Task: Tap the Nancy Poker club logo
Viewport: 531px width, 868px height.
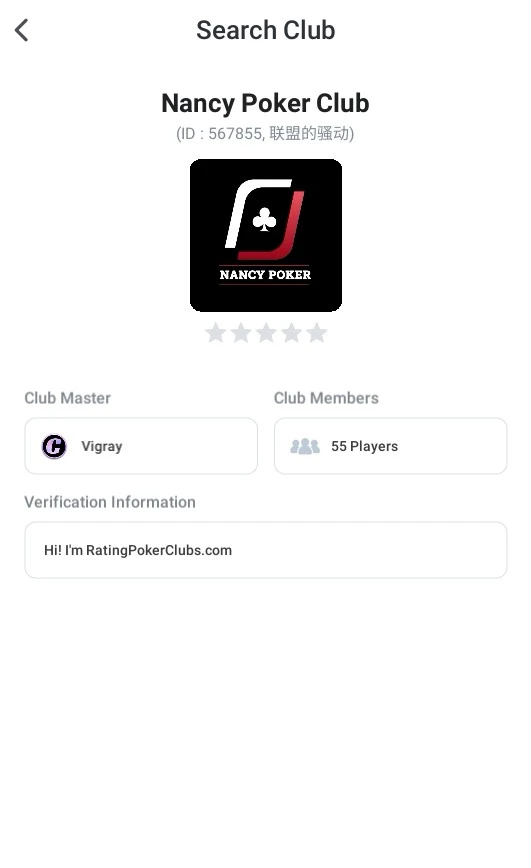Action: (266, 235)
